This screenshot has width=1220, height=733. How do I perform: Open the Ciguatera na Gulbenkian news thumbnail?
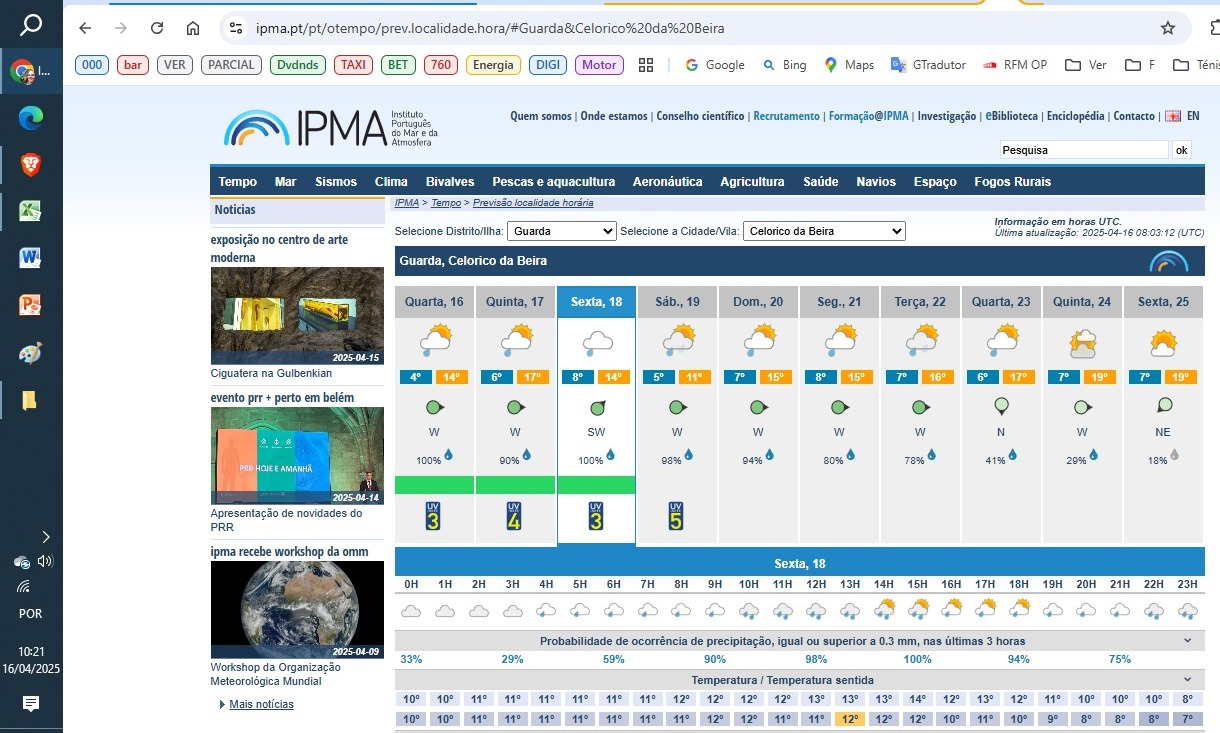click(297, 316)
